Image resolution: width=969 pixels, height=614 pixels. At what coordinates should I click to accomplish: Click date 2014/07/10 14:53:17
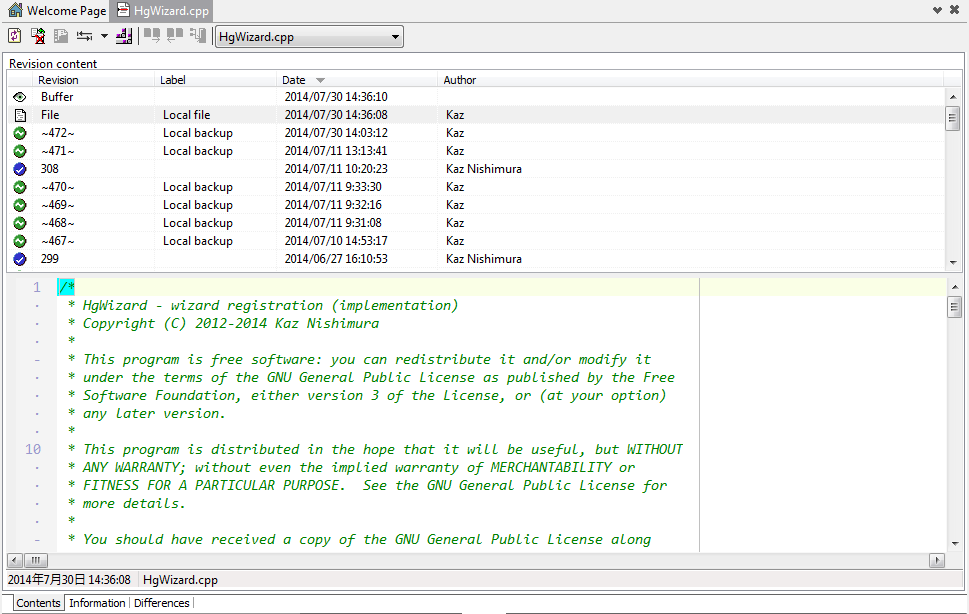coord(336,240)
